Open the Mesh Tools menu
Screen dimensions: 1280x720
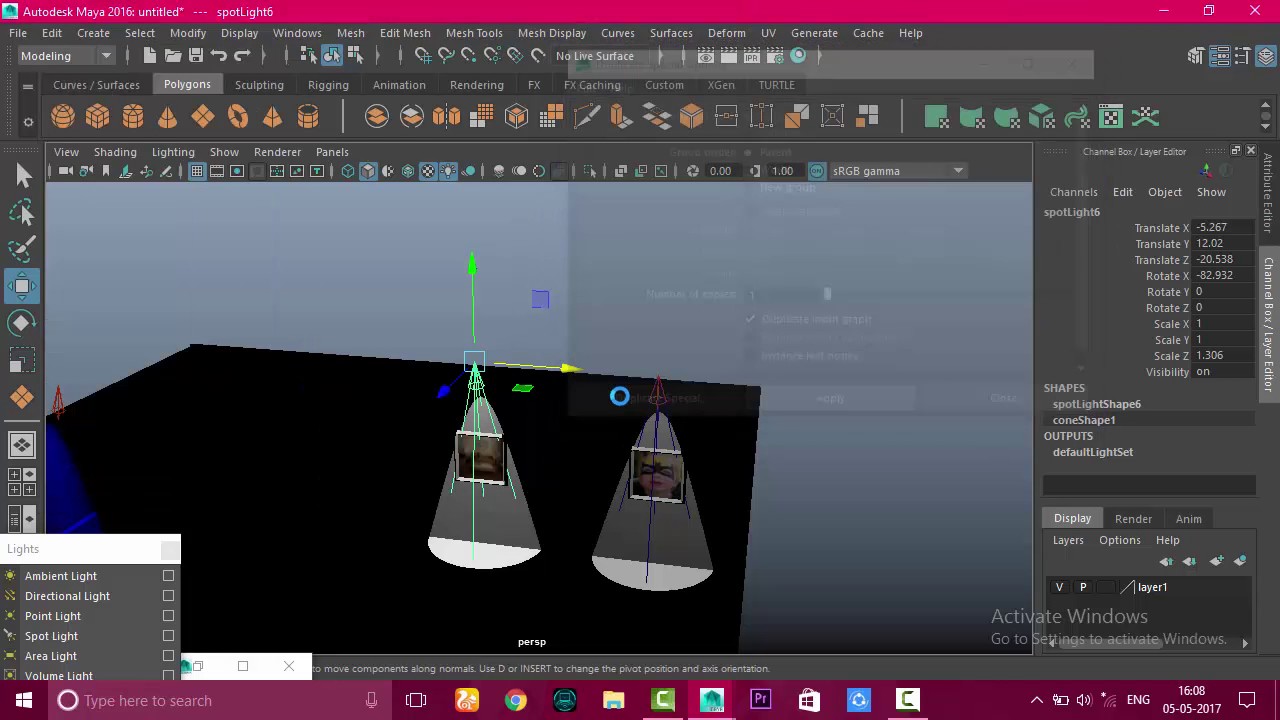click(x=474, y=33)
